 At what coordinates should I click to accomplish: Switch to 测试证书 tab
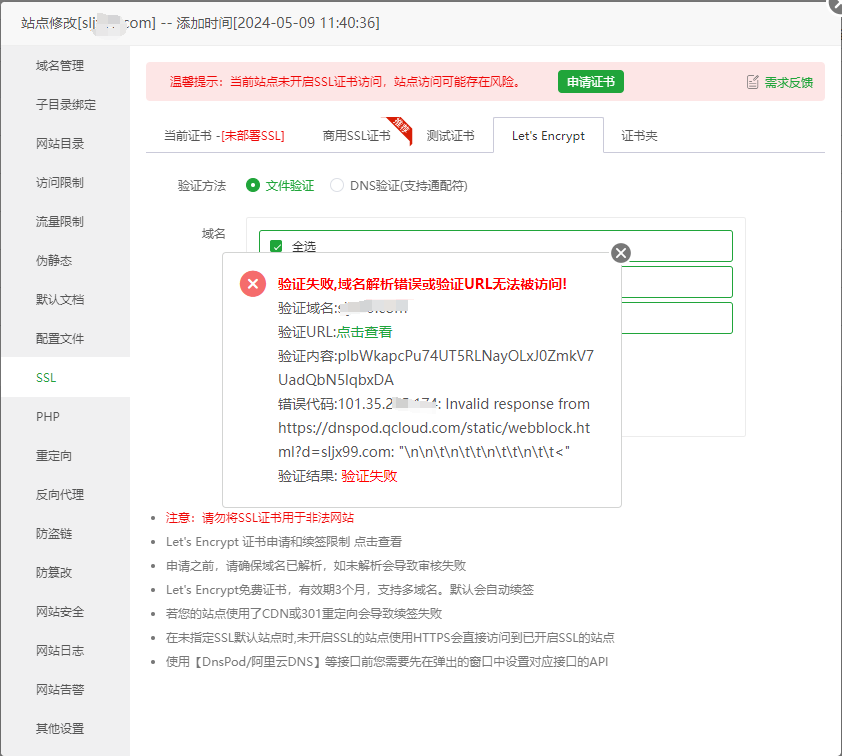tap(451, 136)
